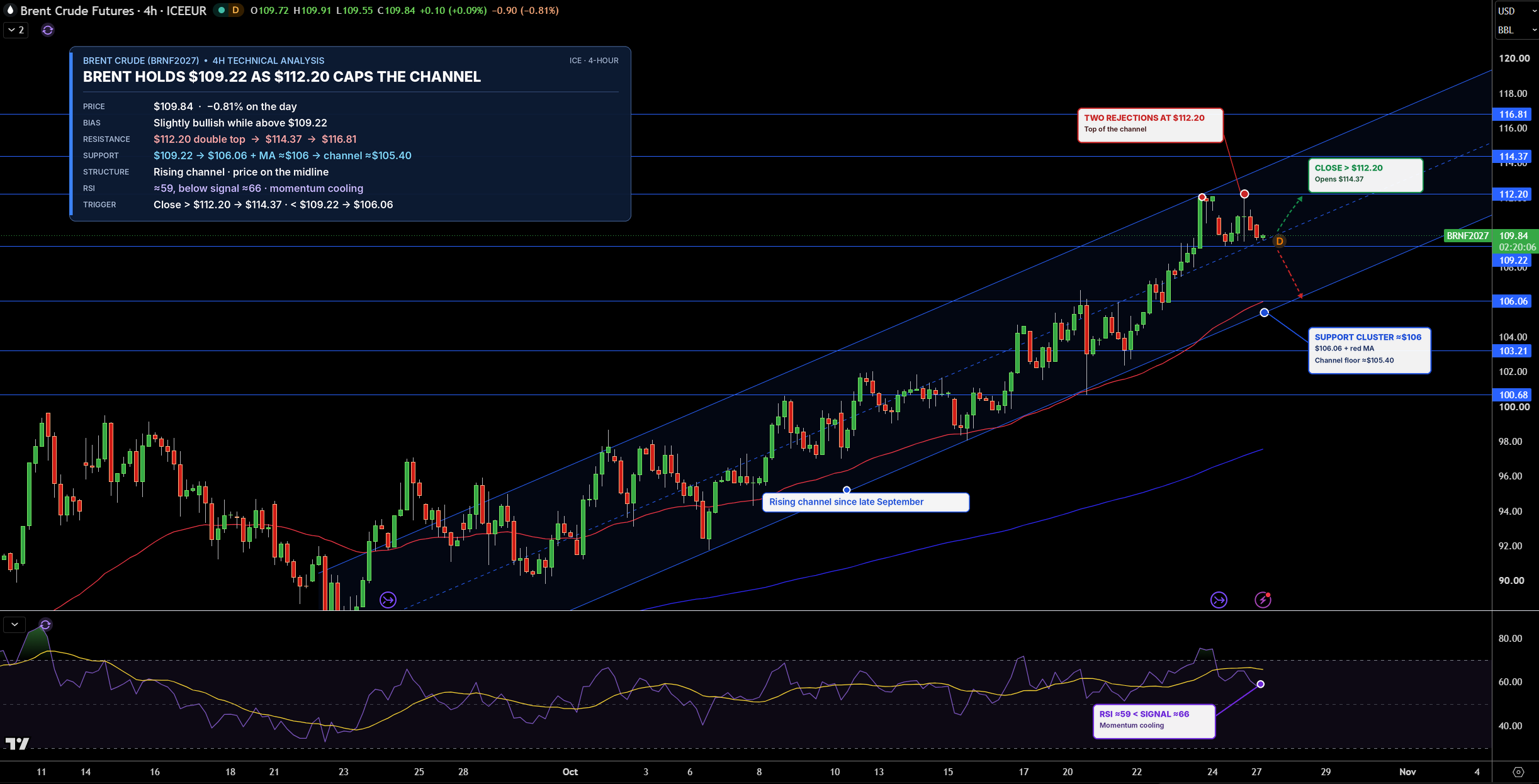Collapse the indicator legend showing 2
1539x784 pixels.
click(x=16, y=30)
